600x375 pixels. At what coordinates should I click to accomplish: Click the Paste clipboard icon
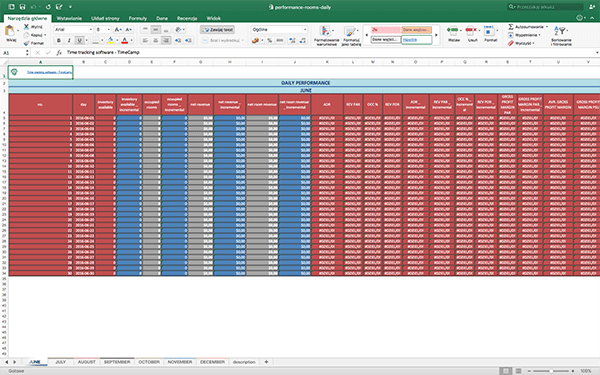coord(10,31)
